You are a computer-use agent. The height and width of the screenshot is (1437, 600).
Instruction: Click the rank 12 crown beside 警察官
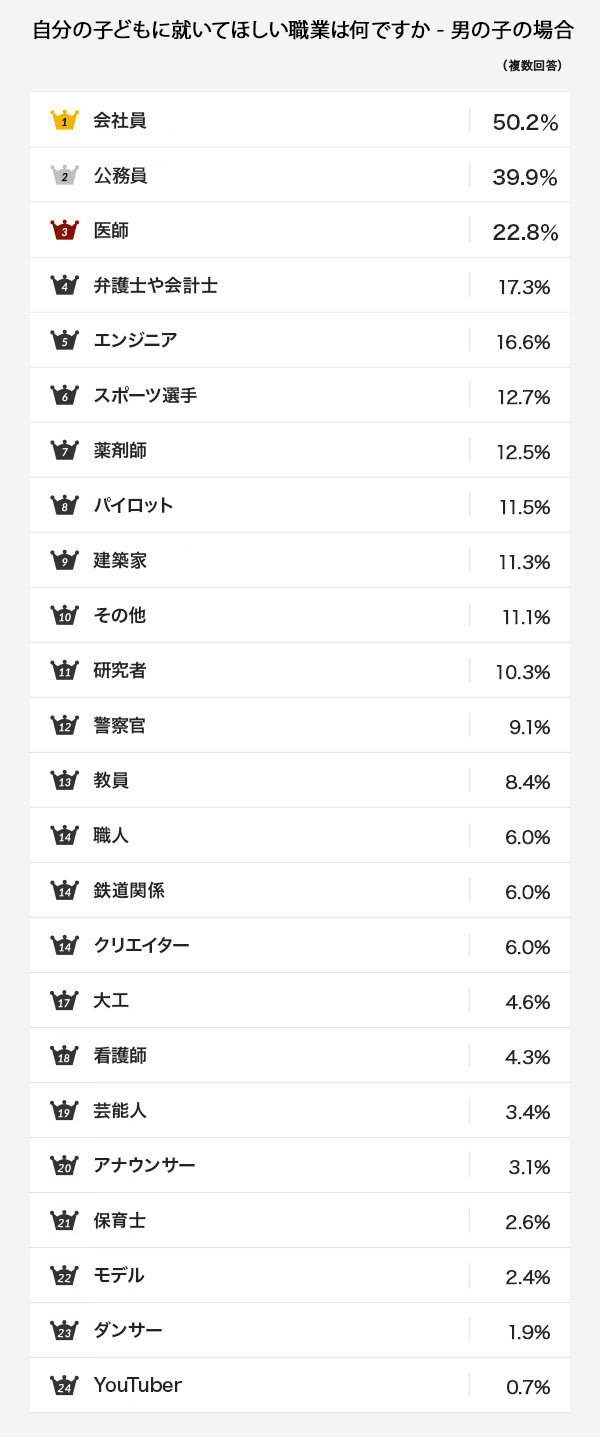pyautogui.click(x=64, y=725)
